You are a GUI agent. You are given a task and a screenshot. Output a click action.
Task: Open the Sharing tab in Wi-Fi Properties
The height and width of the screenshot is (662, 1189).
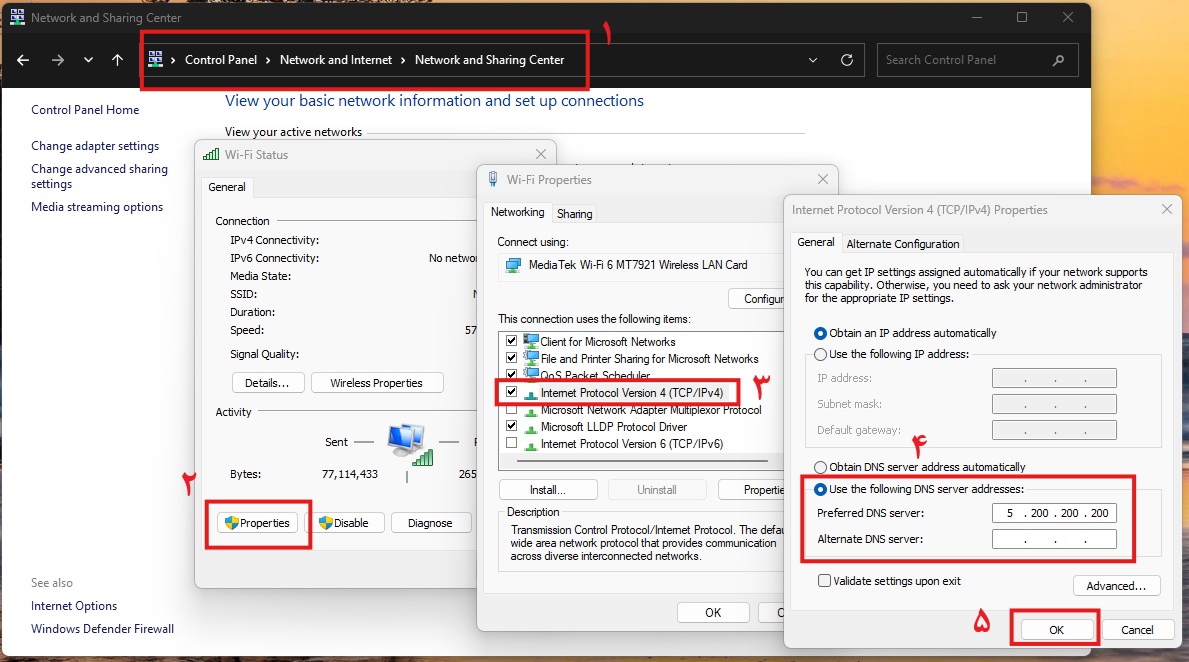pyautogui.click(x=574, y=214)
